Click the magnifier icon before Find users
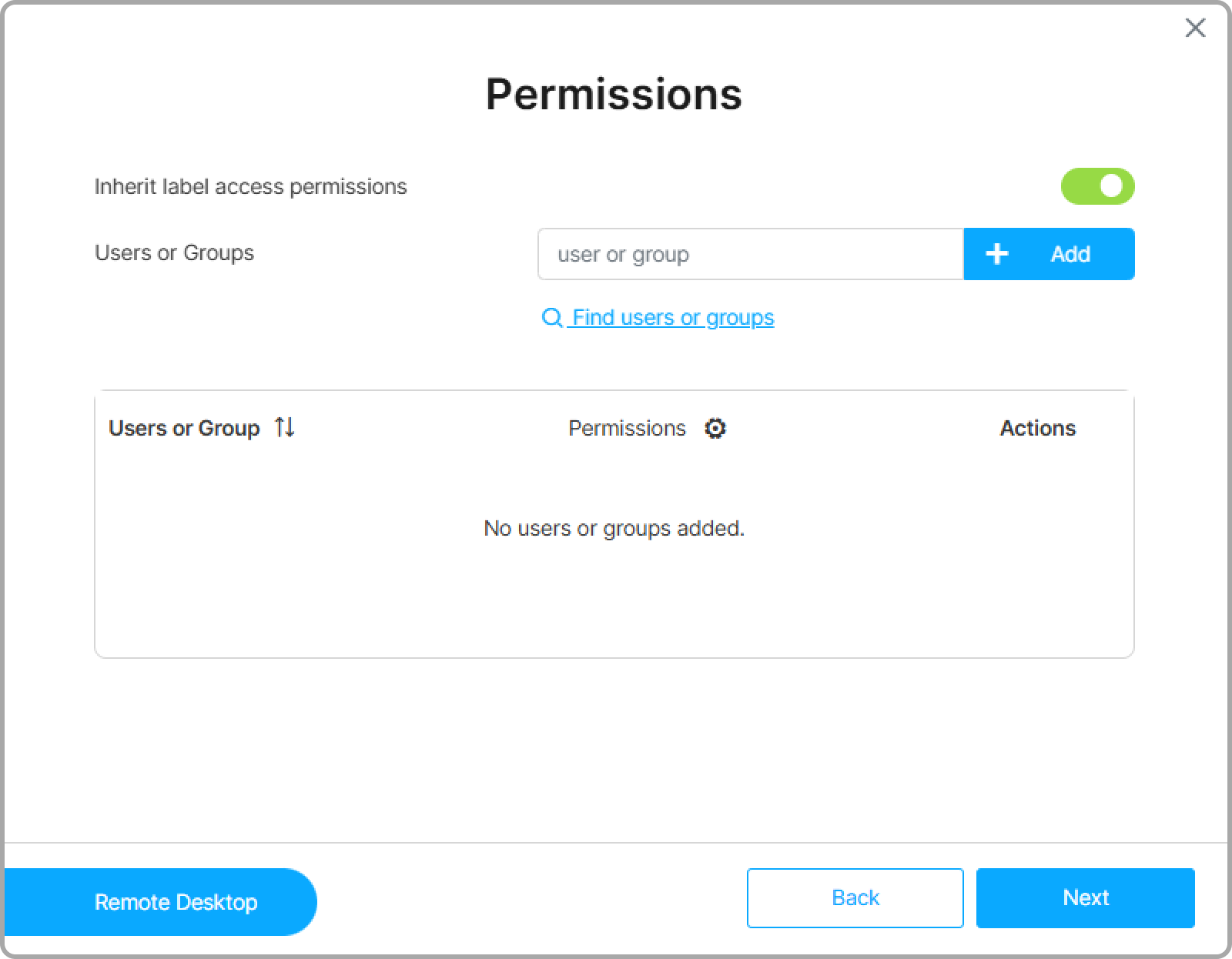Screen dimensions: 1232x959 (x=552, y=318)
